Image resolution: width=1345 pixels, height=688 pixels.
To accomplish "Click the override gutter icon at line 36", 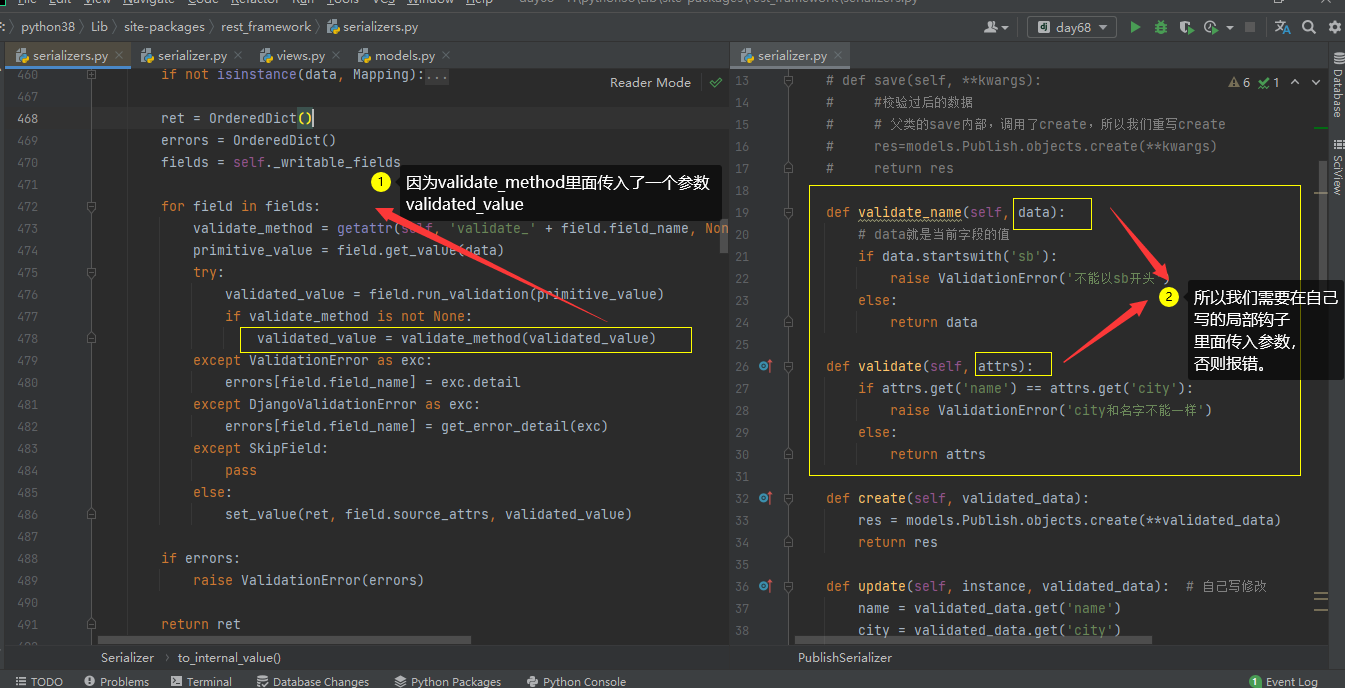I will pyautogui.click(x=765, y=586).
